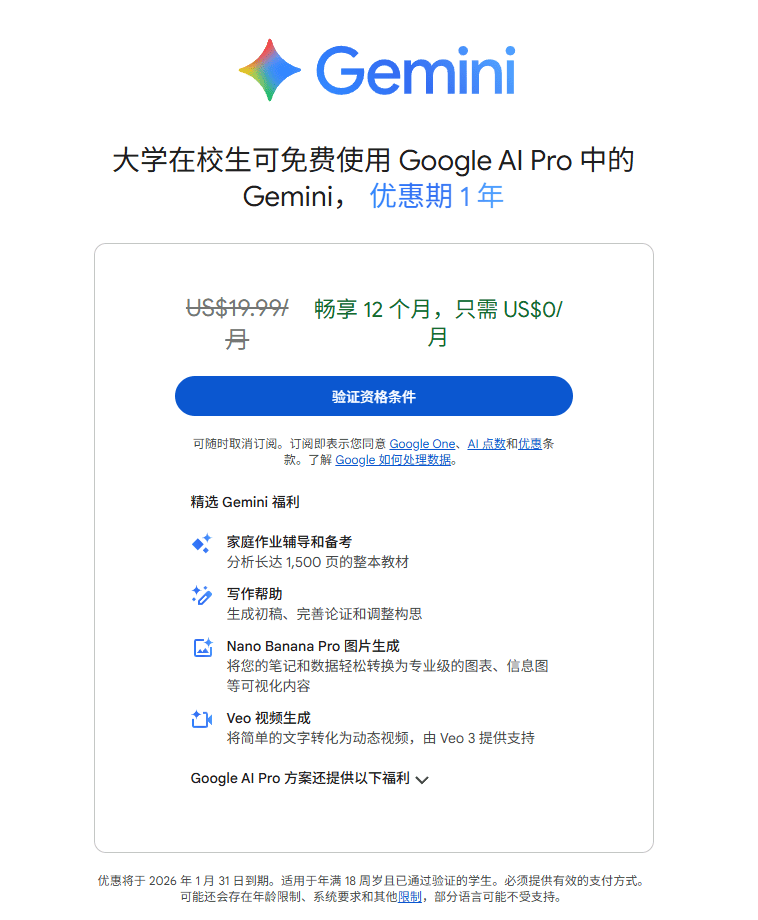Click the Veo video generation icon
The width and height of the screenshot is (758, 920).
[202, 719]
